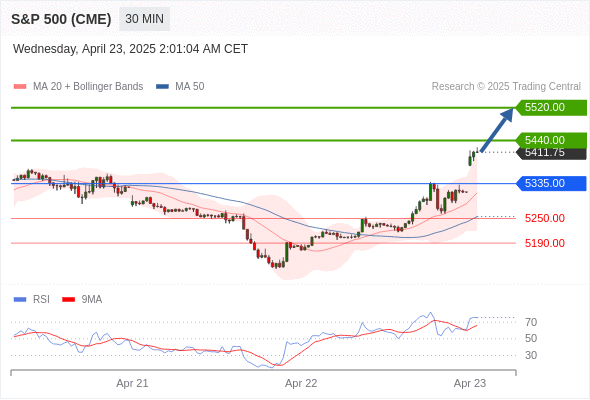The width and height of the screenshot is (590, 400).
Task: Click the RSI 30 level label
Action: (x=531, y=355)
